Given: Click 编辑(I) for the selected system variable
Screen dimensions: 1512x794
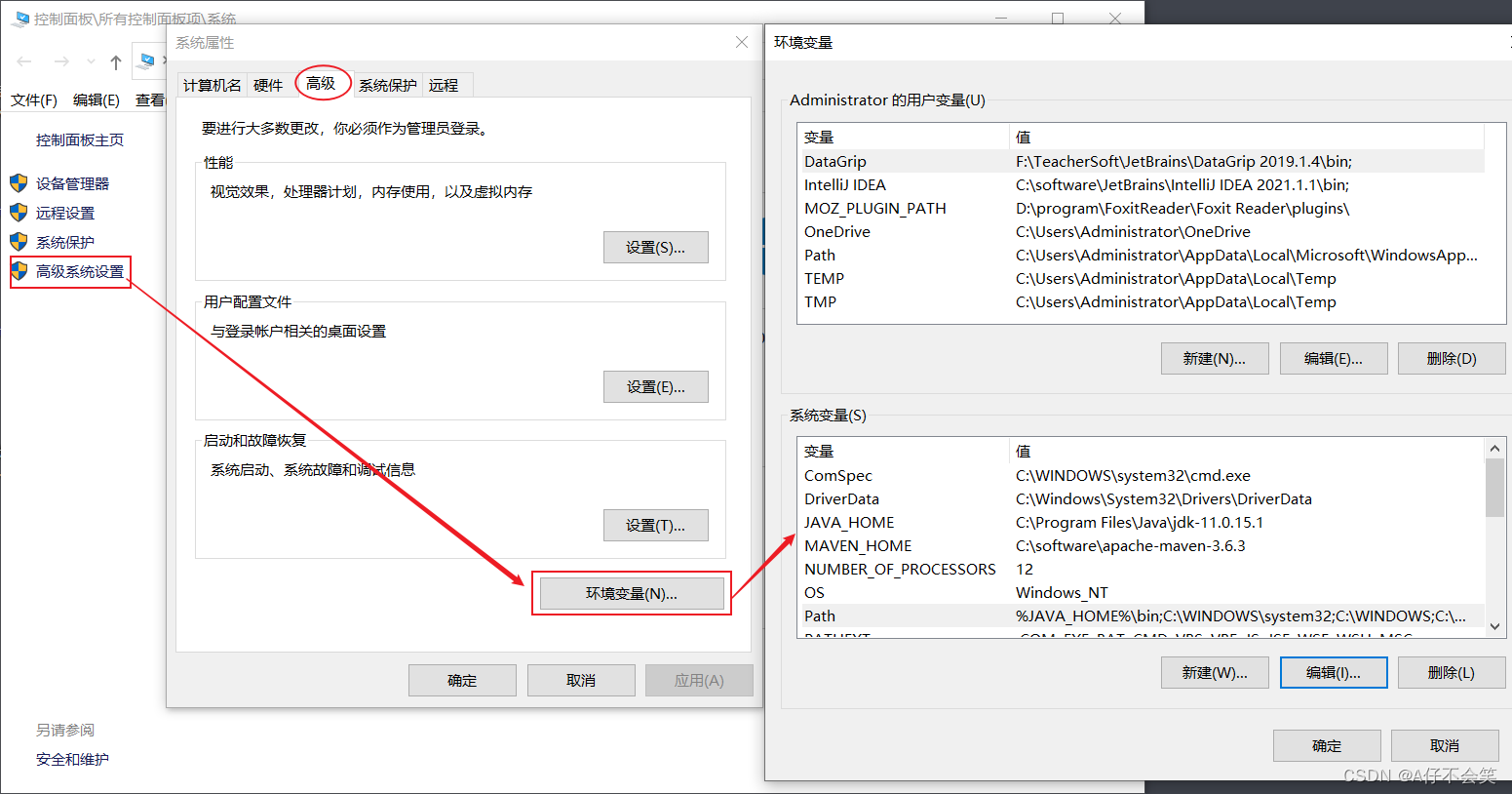Looking at the screenshot, I should click(1334, 672).
